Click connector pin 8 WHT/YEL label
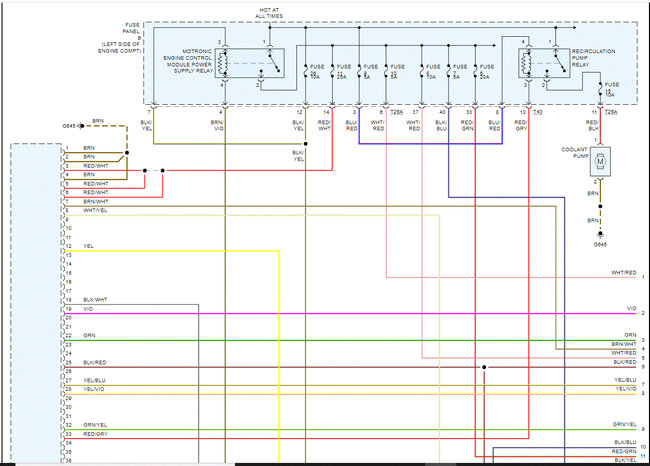This screenshot has height=466, width=650. (95, 210)
